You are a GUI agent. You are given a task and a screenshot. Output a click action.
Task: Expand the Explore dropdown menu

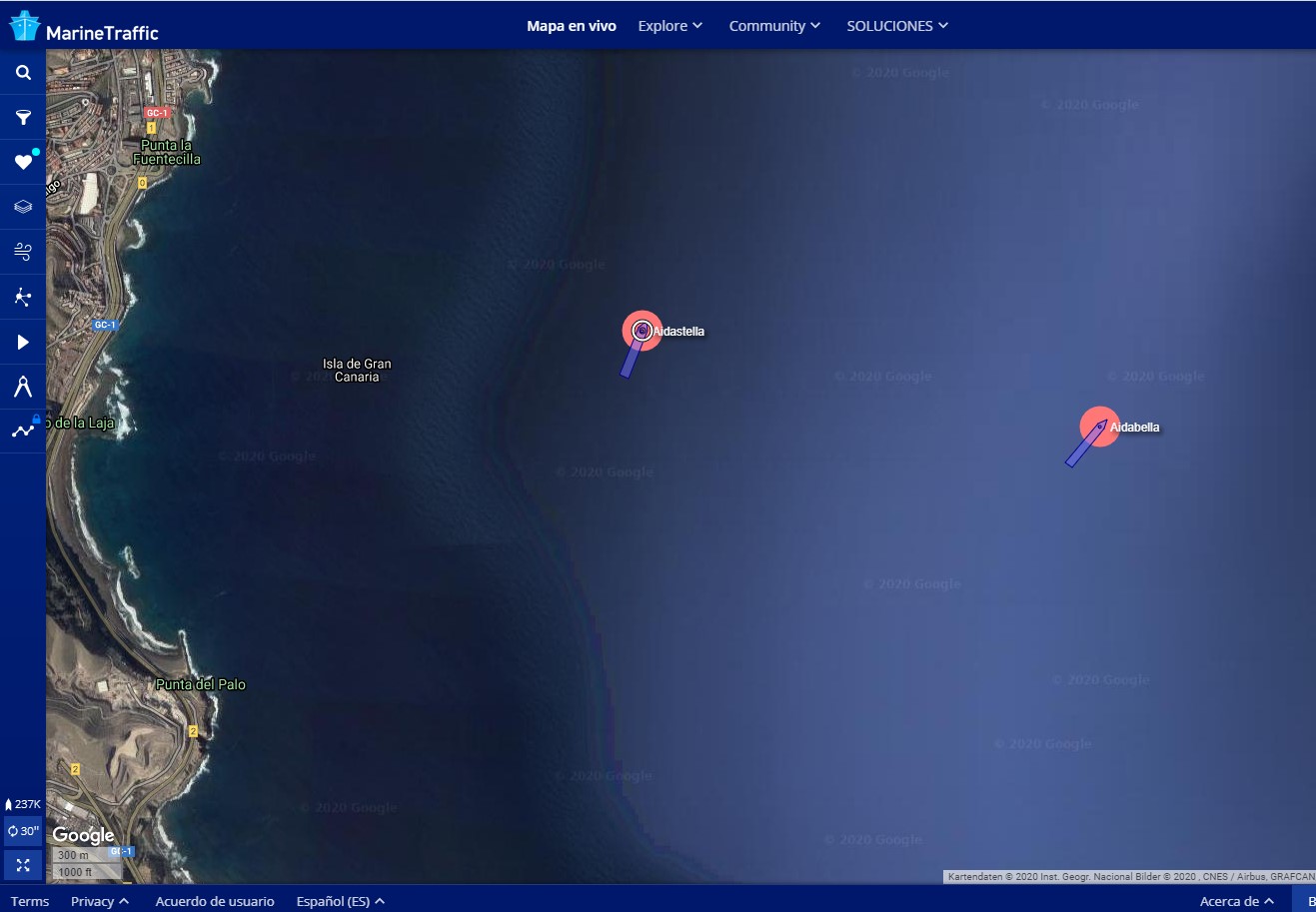(669, 26)
